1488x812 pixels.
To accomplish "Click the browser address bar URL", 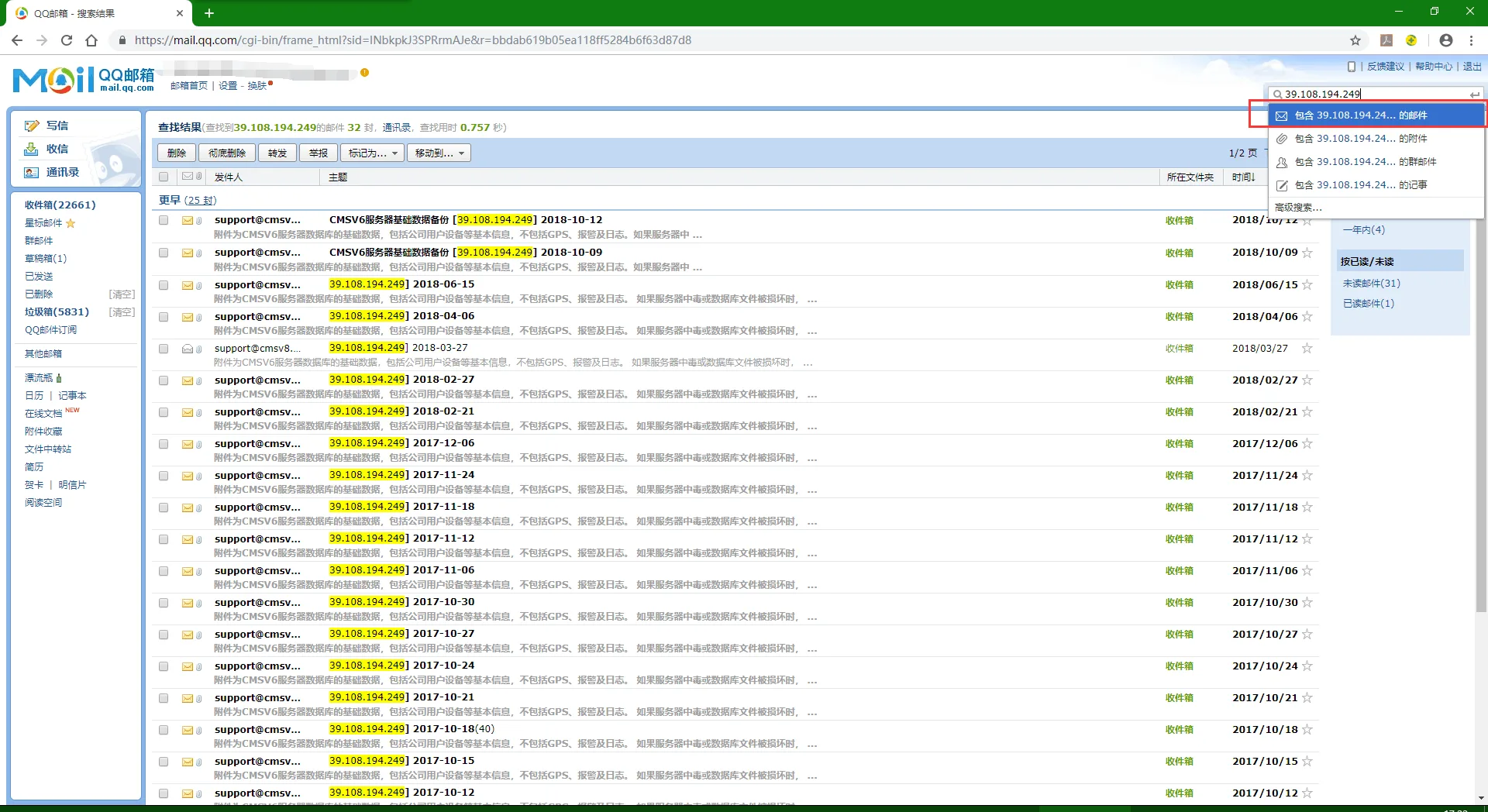I will click(x=412, y=40).
